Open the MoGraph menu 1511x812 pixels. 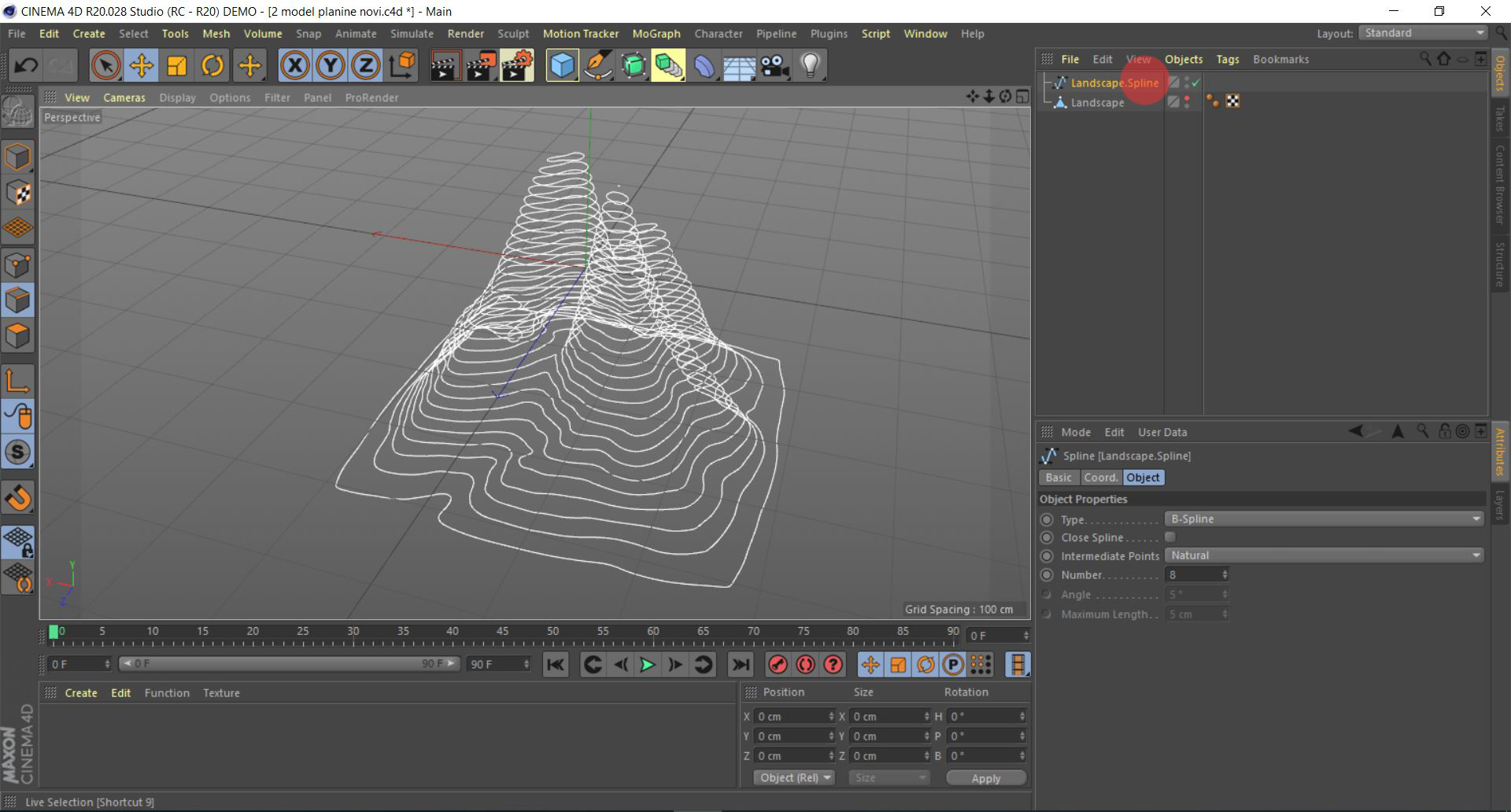(656, 34)
